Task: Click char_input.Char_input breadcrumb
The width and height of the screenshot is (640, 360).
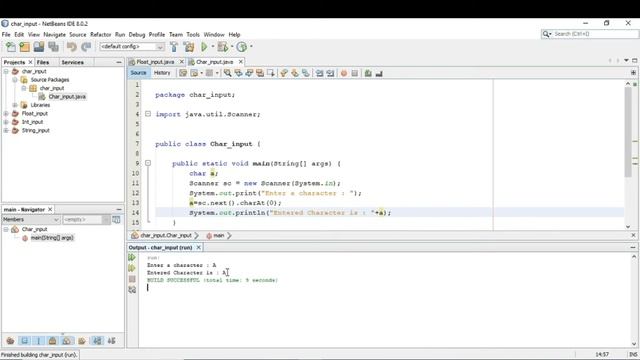Action: [166, 236]
